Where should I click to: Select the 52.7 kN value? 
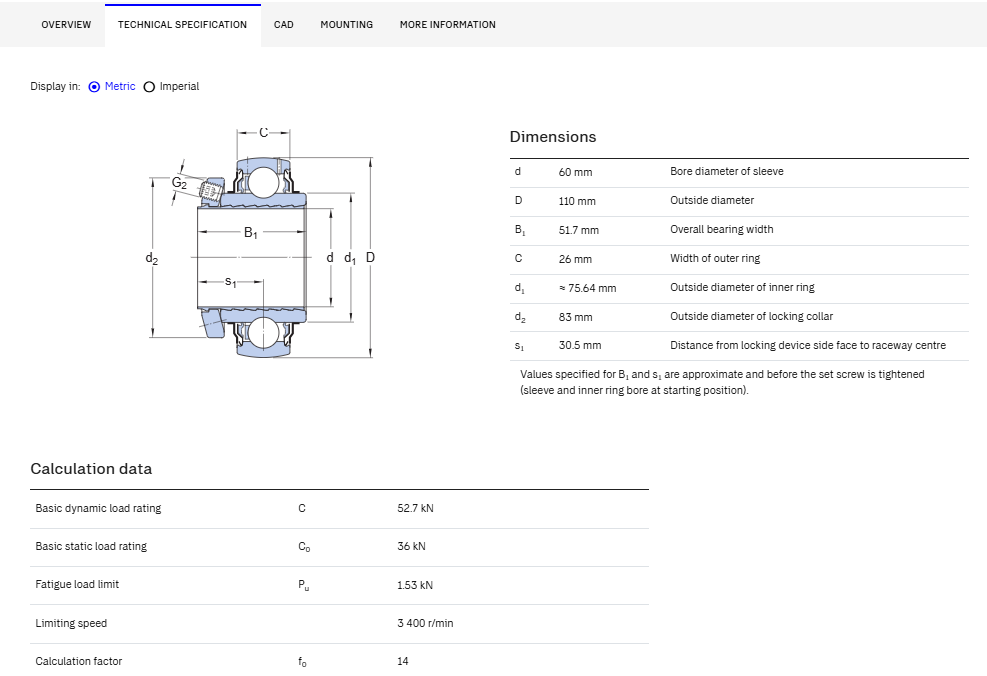click(x=415, y=509)
